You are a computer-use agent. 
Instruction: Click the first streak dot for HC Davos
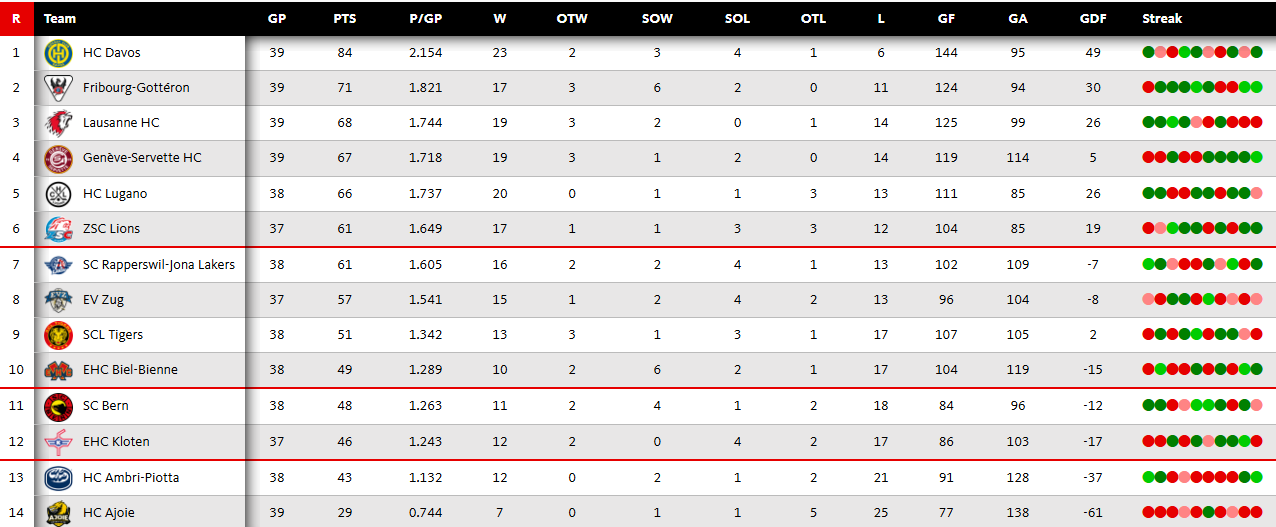[x=1148, y=53]
